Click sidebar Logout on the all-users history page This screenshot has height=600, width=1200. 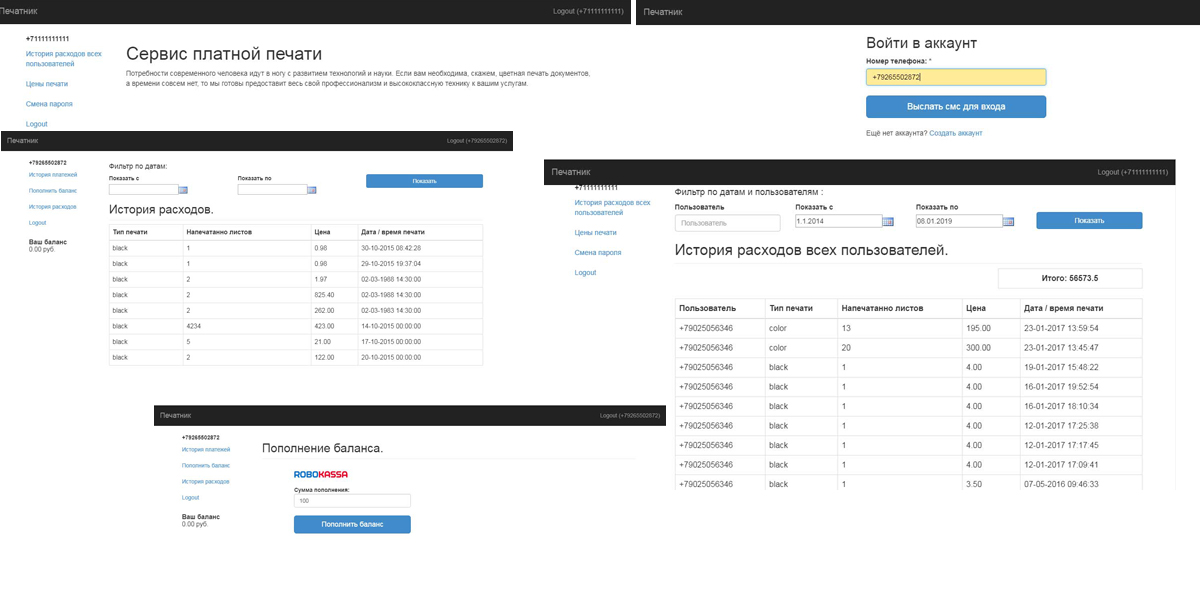[x=585, y=272]
